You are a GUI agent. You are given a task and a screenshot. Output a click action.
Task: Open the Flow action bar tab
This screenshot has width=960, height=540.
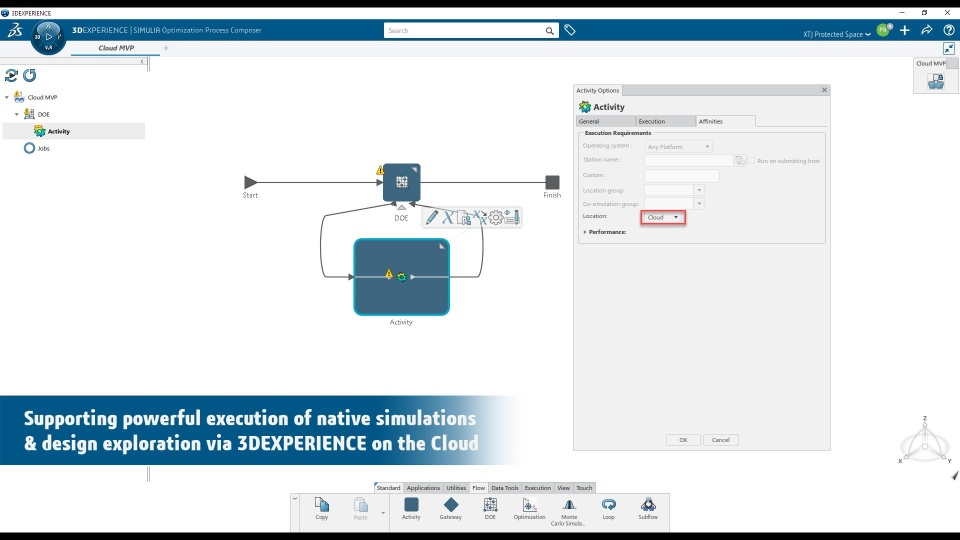click(479, 488)
